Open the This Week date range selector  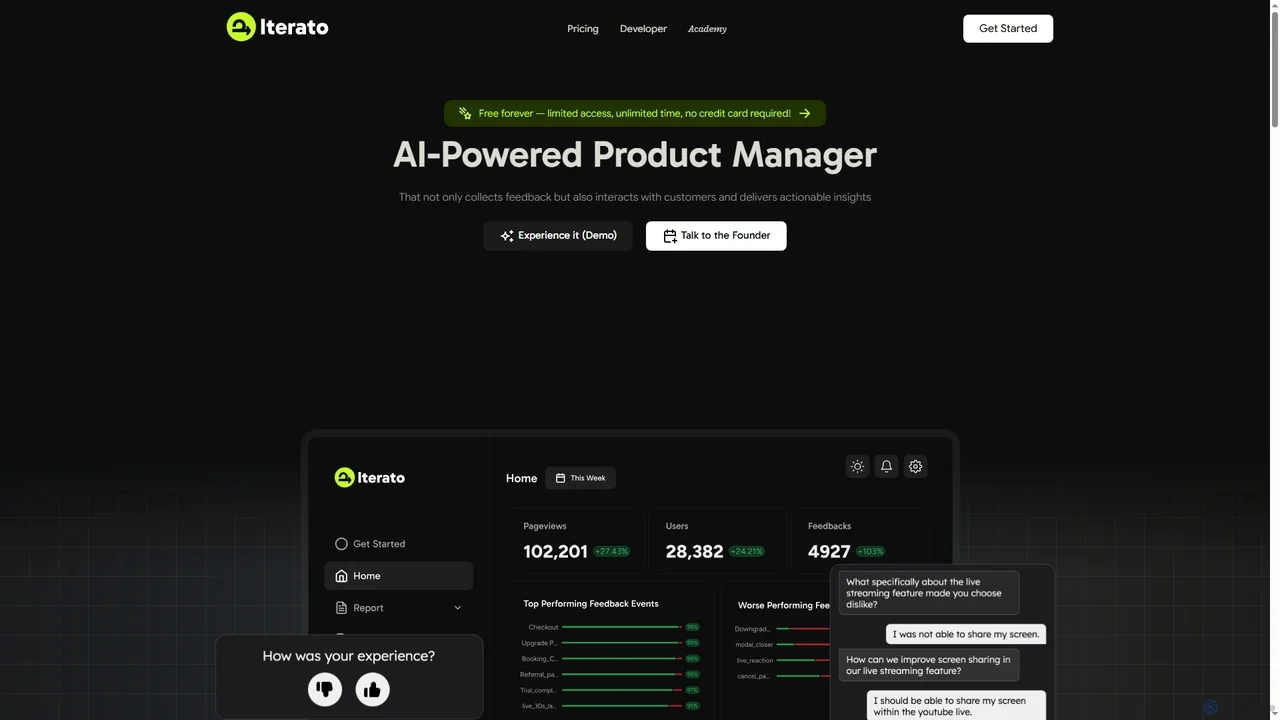click(581, 478)
